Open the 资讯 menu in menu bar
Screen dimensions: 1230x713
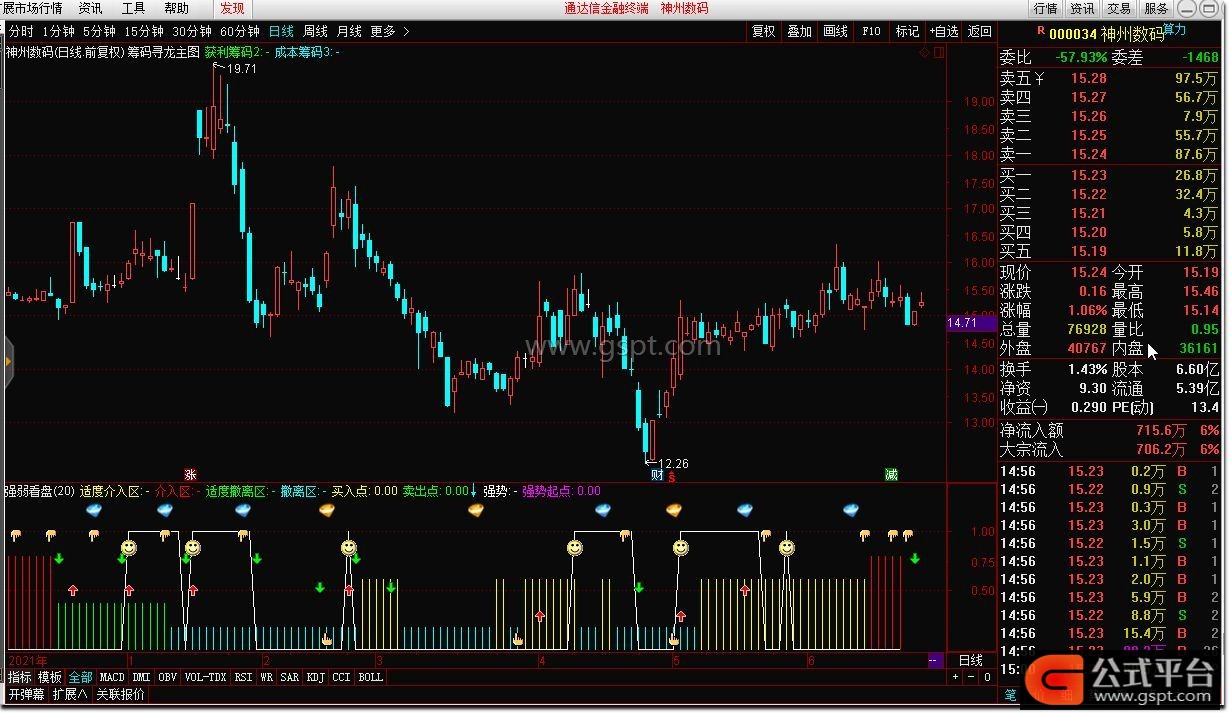click(x=90, y=8)
